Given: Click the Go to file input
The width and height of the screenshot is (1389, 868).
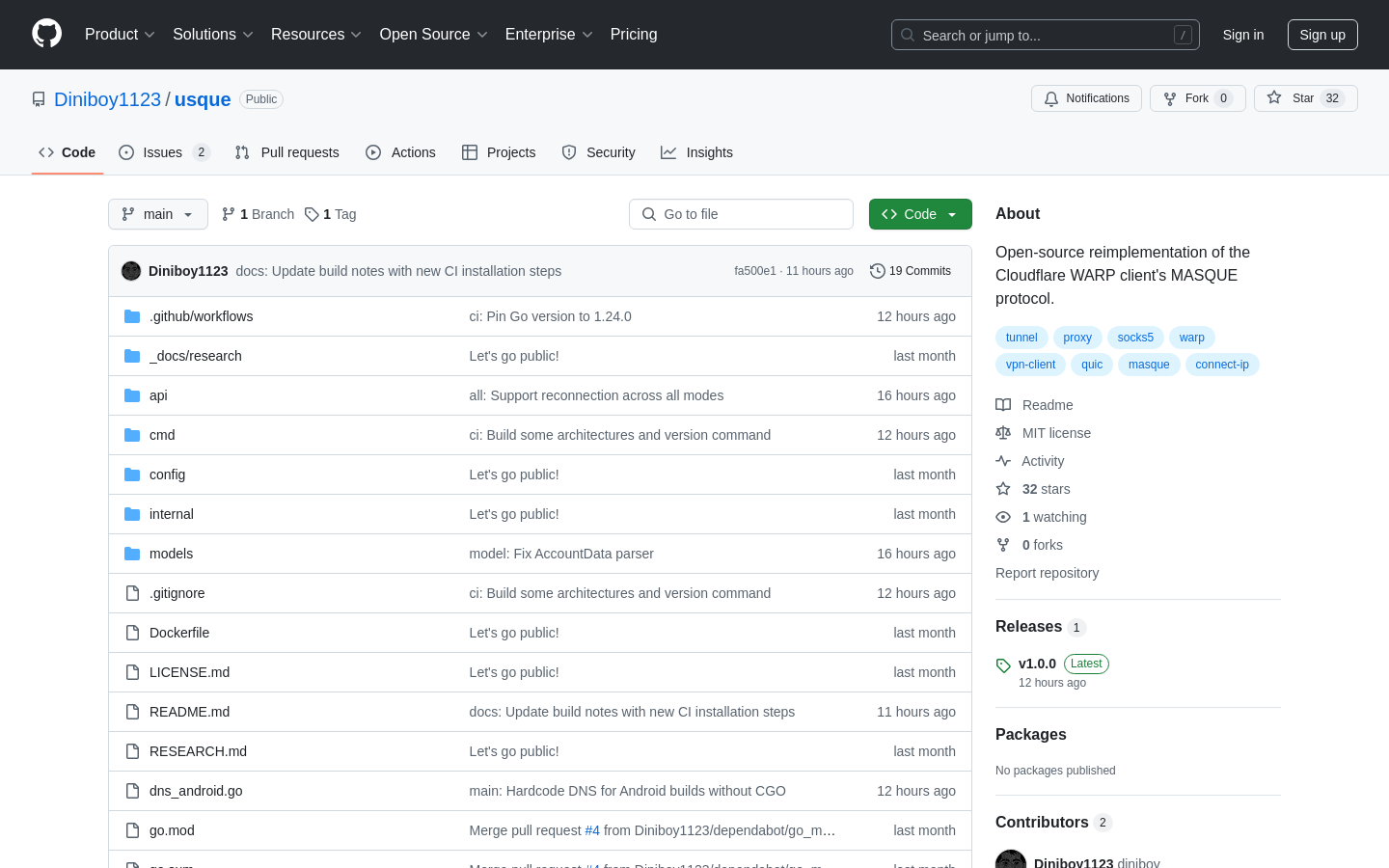Looking at the screenshot, I should pyautogui.click(x=741, y=214).
